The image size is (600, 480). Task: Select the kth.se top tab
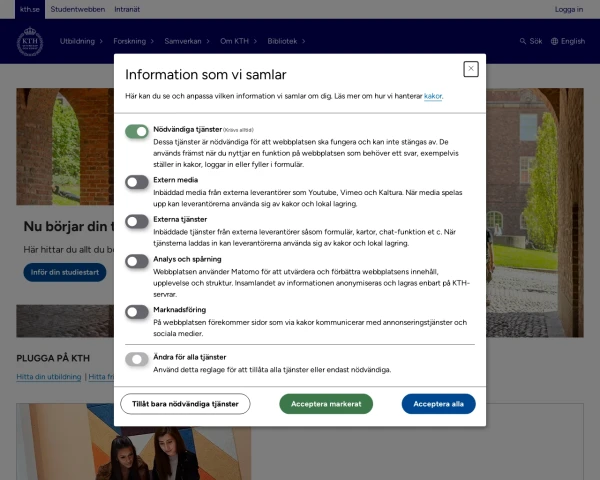pyautogui.click(x=30, y=9)
